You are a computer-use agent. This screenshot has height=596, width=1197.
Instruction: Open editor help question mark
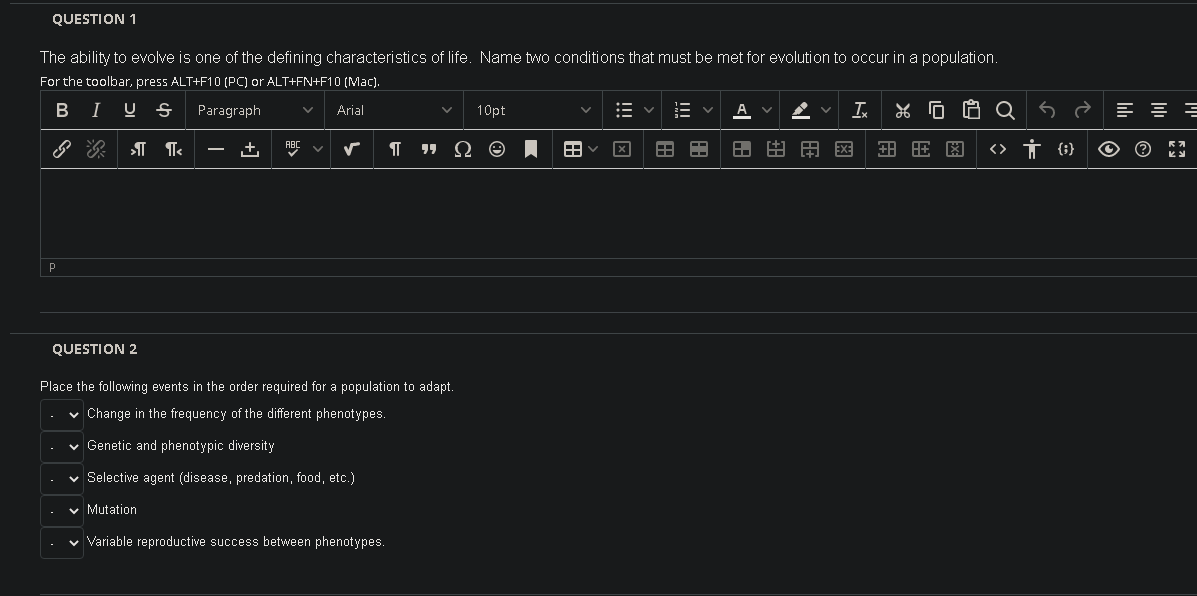point(1143,150)
